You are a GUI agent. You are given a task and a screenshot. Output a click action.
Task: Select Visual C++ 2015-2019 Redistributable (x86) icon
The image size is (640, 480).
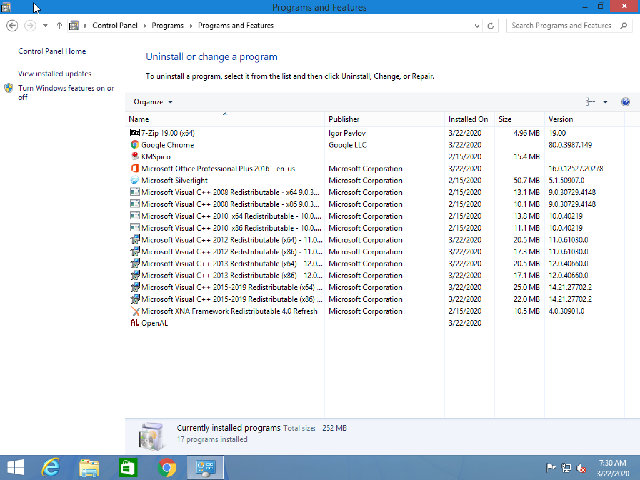coord(135,299)
